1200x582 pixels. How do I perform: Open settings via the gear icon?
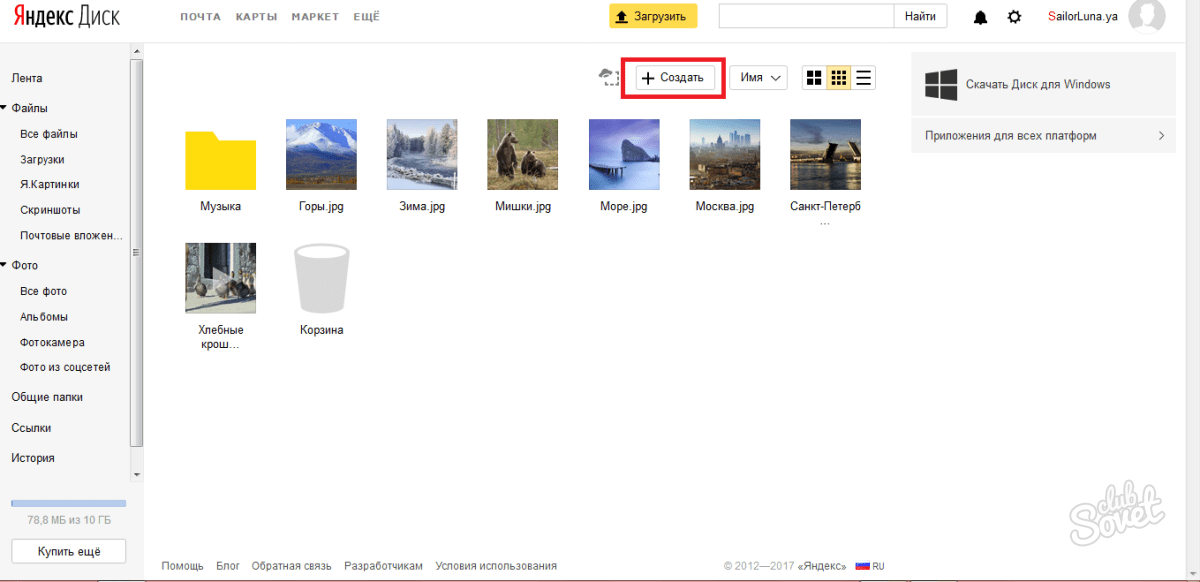click(x=1014, y=17)
